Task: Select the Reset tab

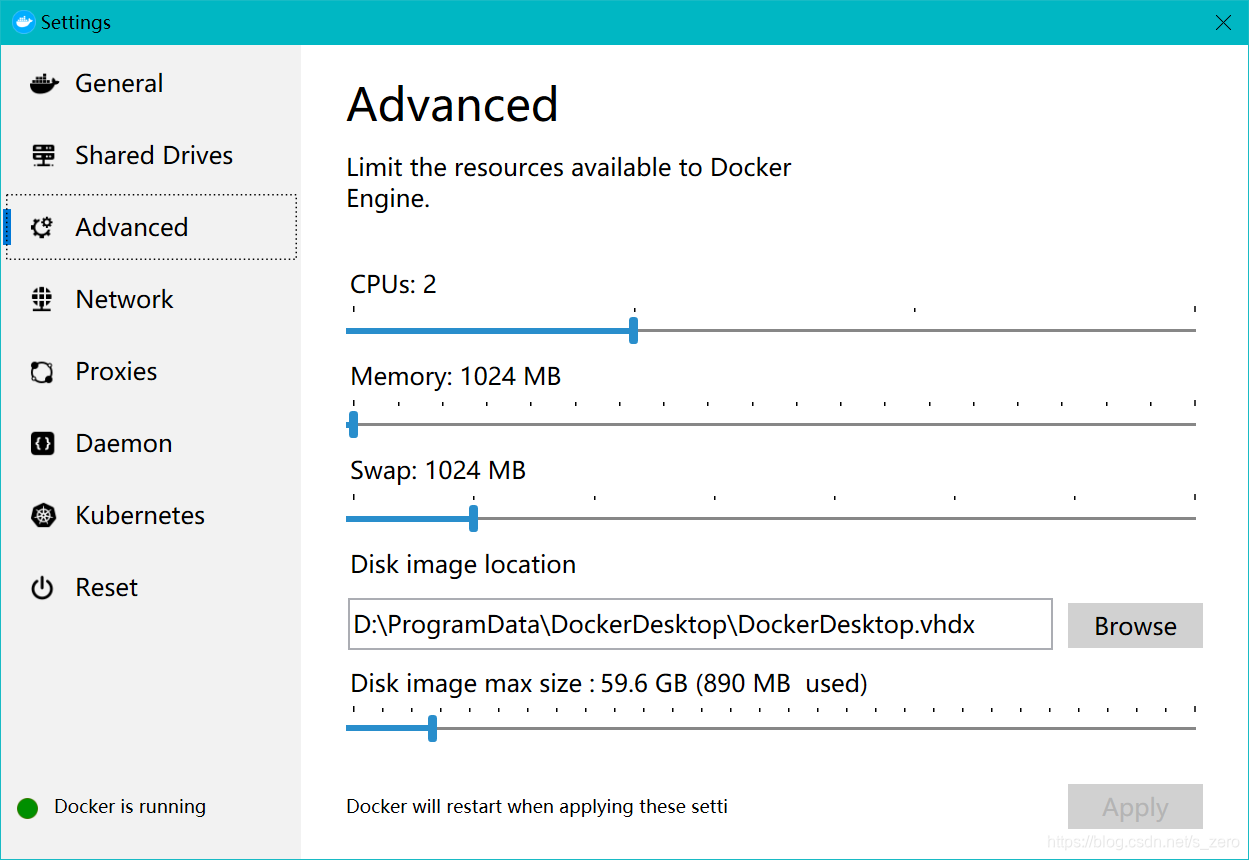Action: click(151, 588)
